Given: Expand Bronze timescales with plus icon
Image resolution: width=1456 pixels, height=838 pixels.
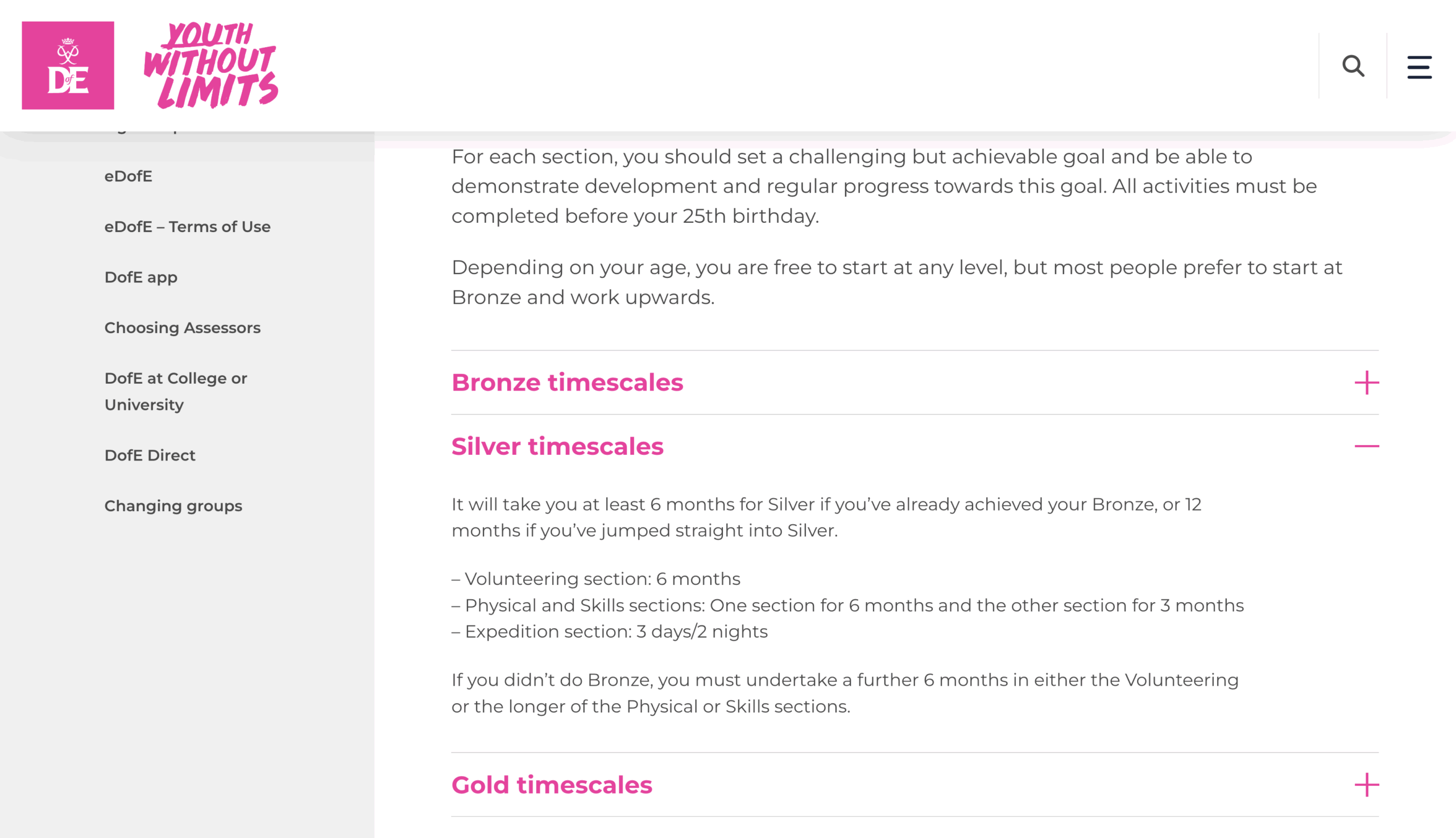Looking at the screenshot, I should coord(1366,383).
